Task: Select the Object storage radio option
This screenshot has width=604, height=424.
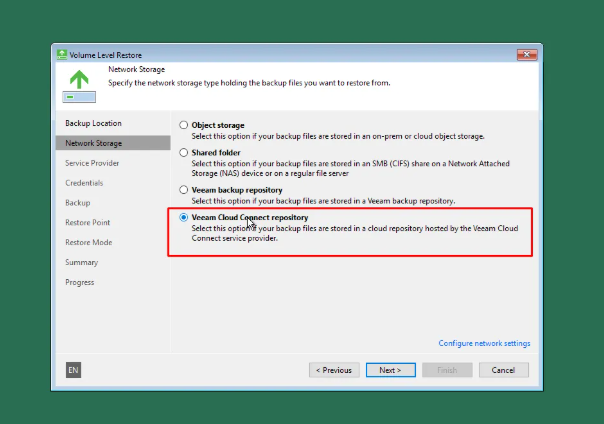Action: [183, 125]
